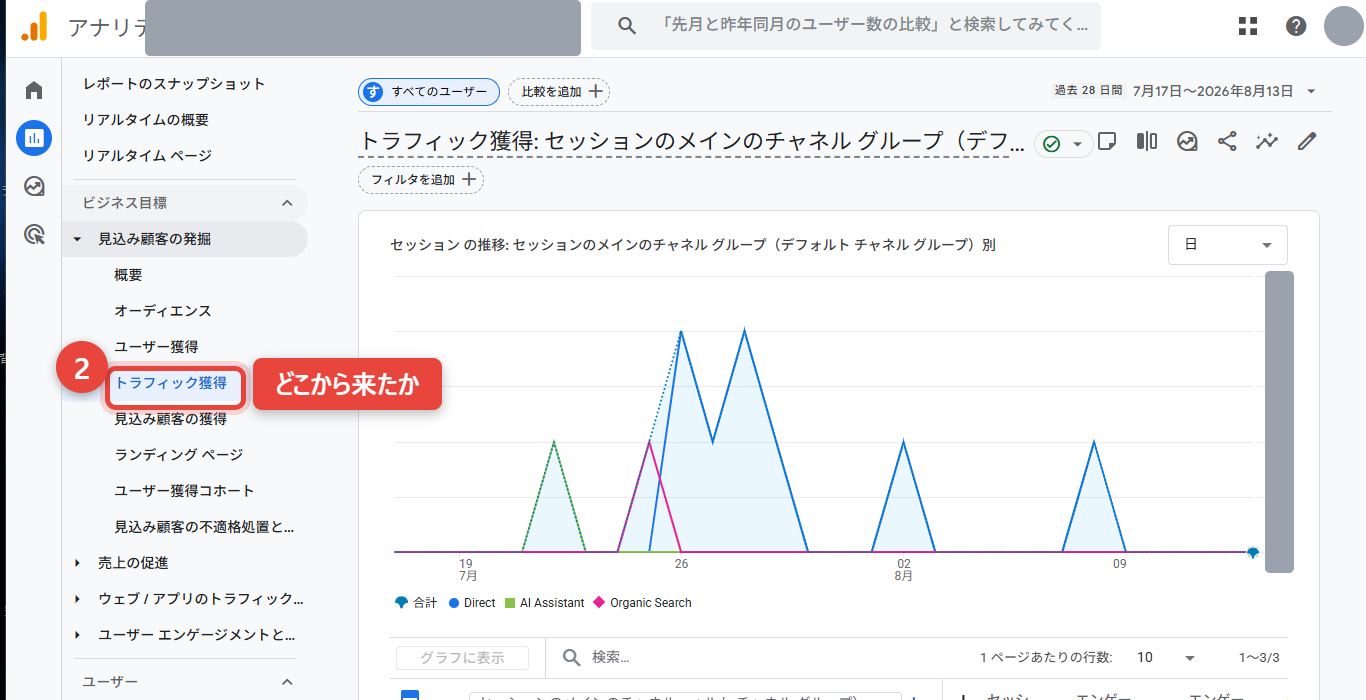Toggle the 合計 legend series

[416, 603]
